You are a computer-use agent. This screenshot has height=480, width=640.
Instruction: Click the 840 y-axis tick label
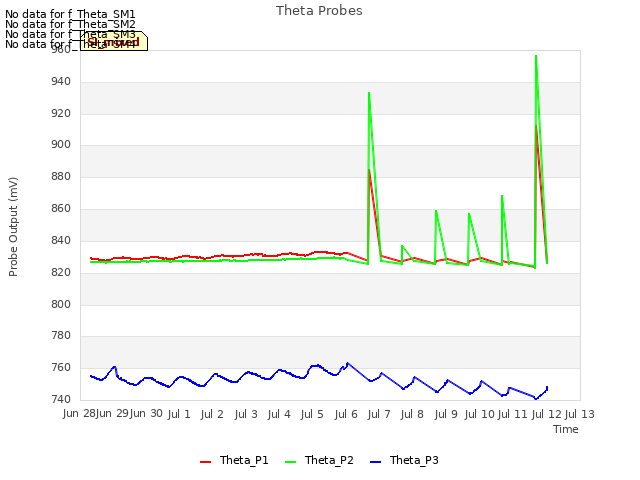pyautogui.click(x=61, y=240)
